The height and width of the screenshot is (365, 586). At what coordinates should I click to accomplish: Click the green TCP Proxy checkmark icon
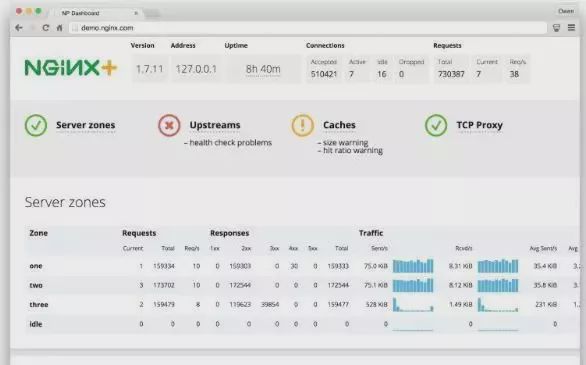pyautogui.click(x=436, y=125)
